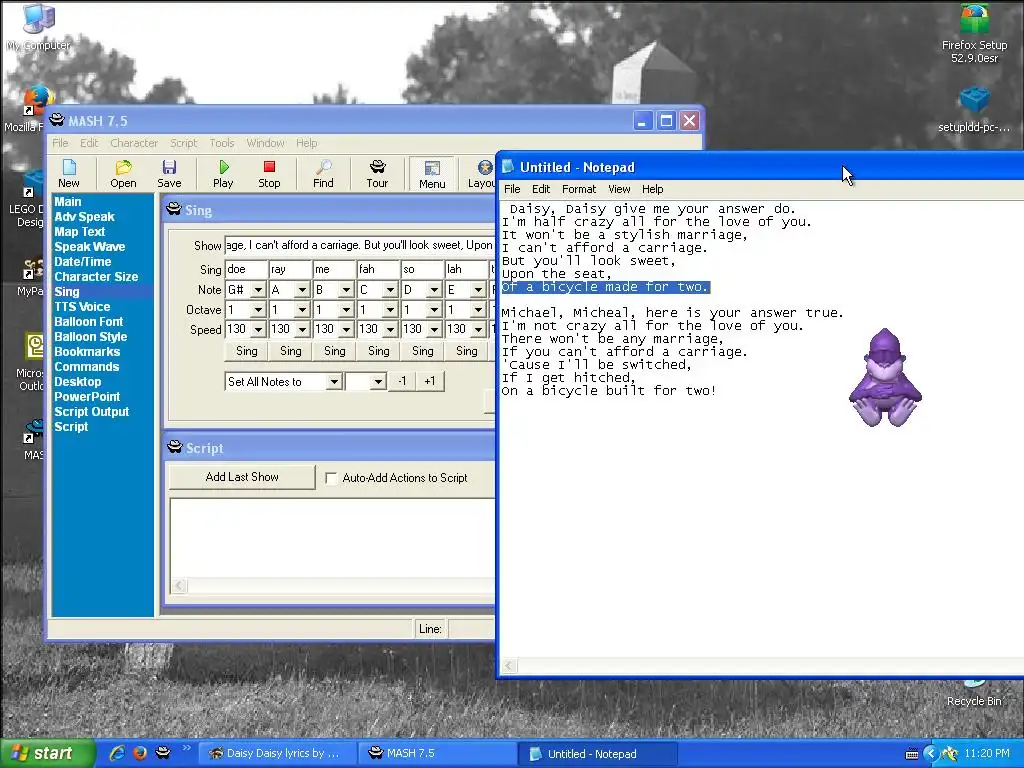The image size is (1024, 768).
Task: Select the Firefox Setup 52.9.0esr desktop icon
Action: 974,34
